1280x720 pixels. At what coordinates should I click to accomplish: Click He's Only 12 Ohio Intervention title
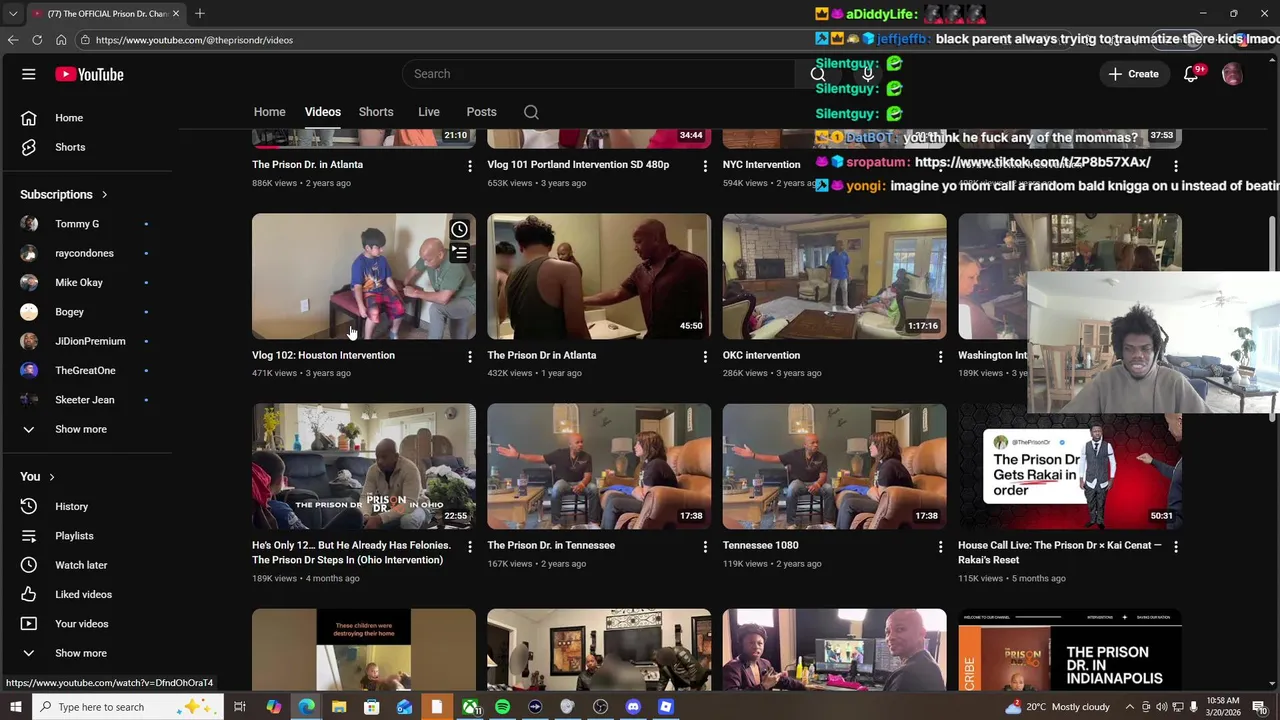click(351, 553)
